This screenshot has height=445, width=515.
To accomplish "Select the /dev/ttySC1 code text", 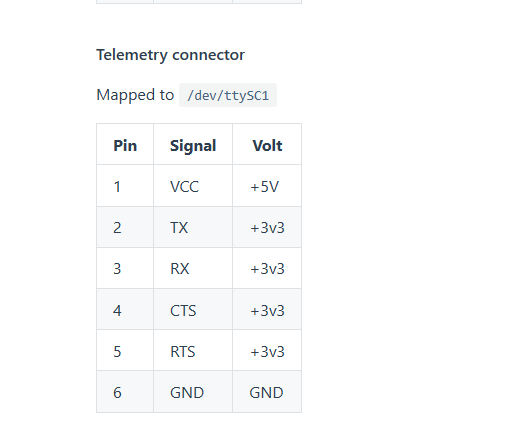I will coord(228,95).
